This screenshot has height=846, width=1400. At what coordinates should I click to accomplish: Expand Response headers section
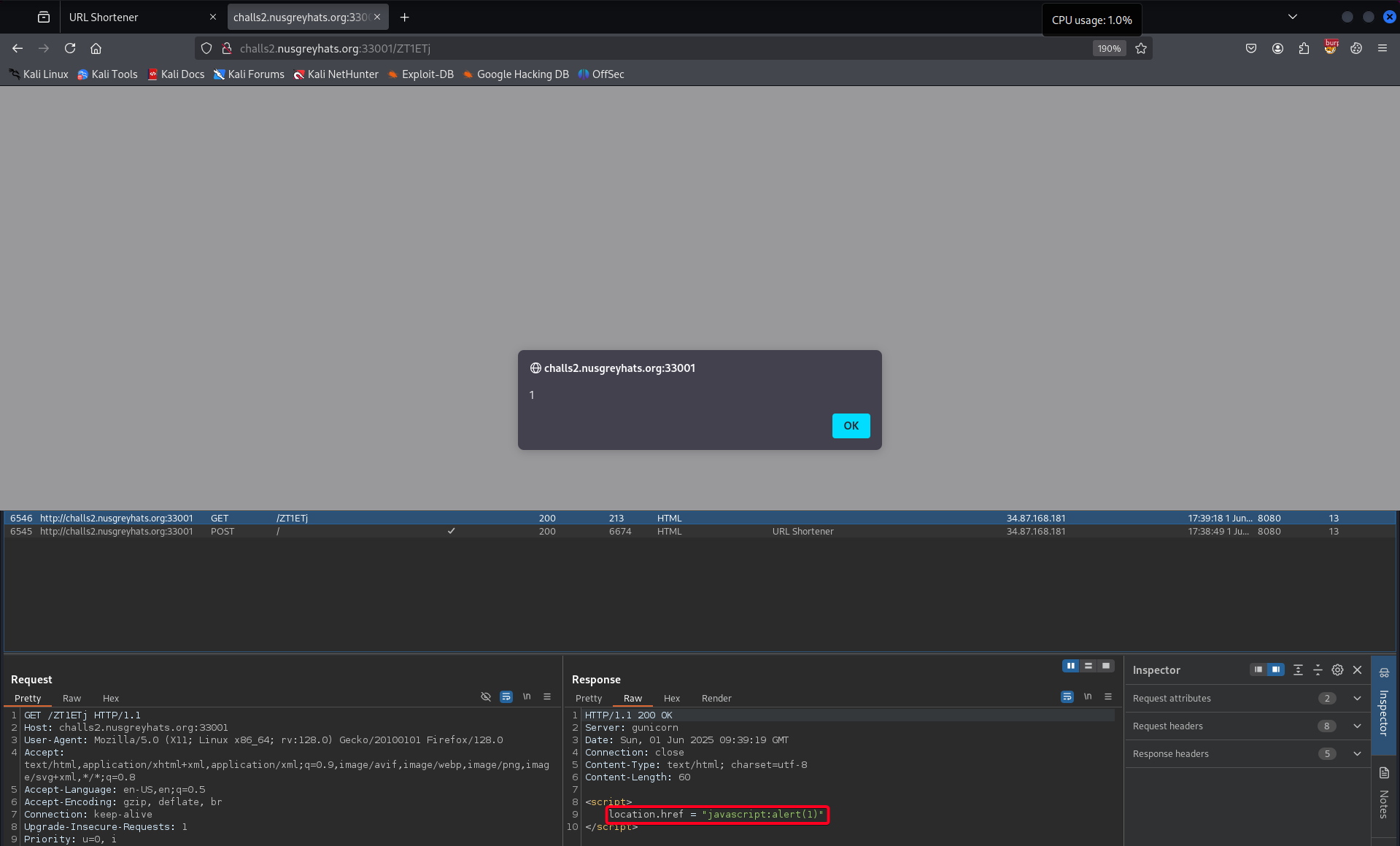click(x=1247, y=754)
